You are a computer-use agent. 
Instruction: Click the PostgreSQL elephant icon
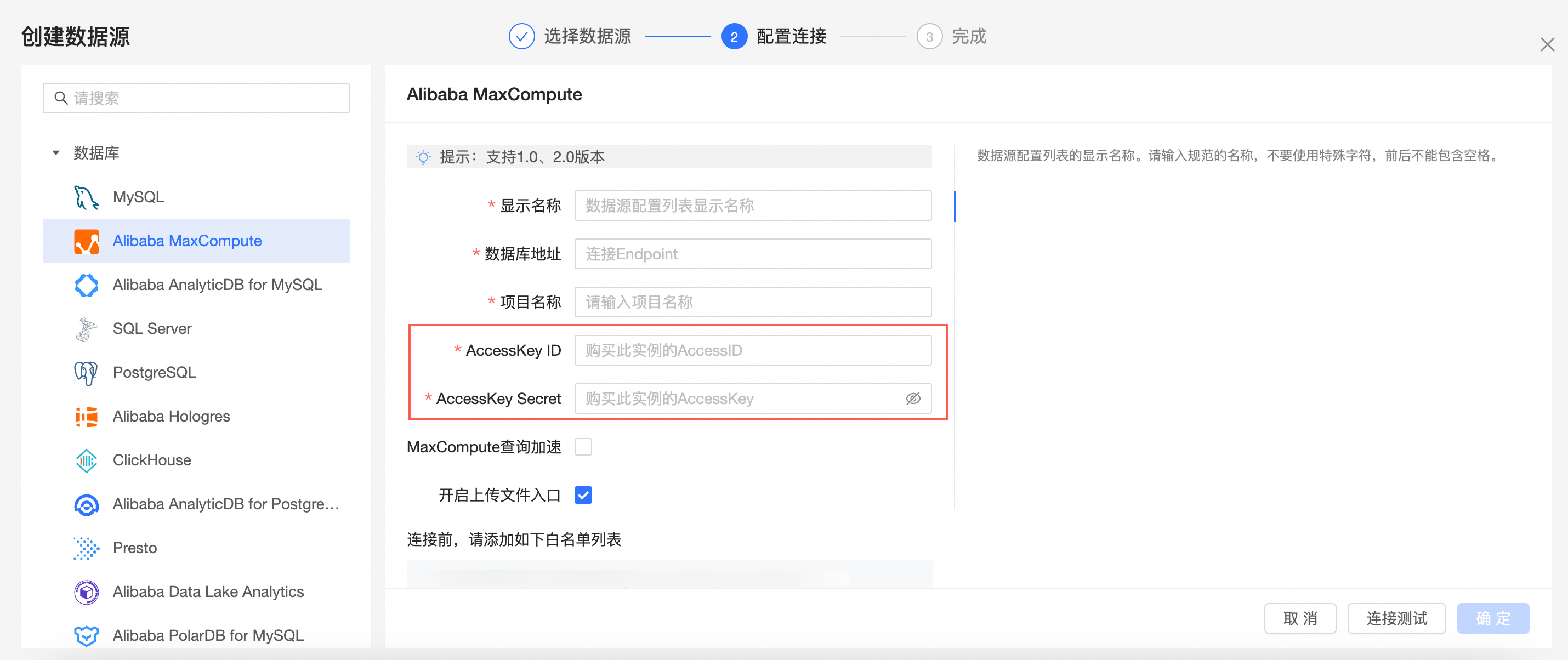point(86,373)
